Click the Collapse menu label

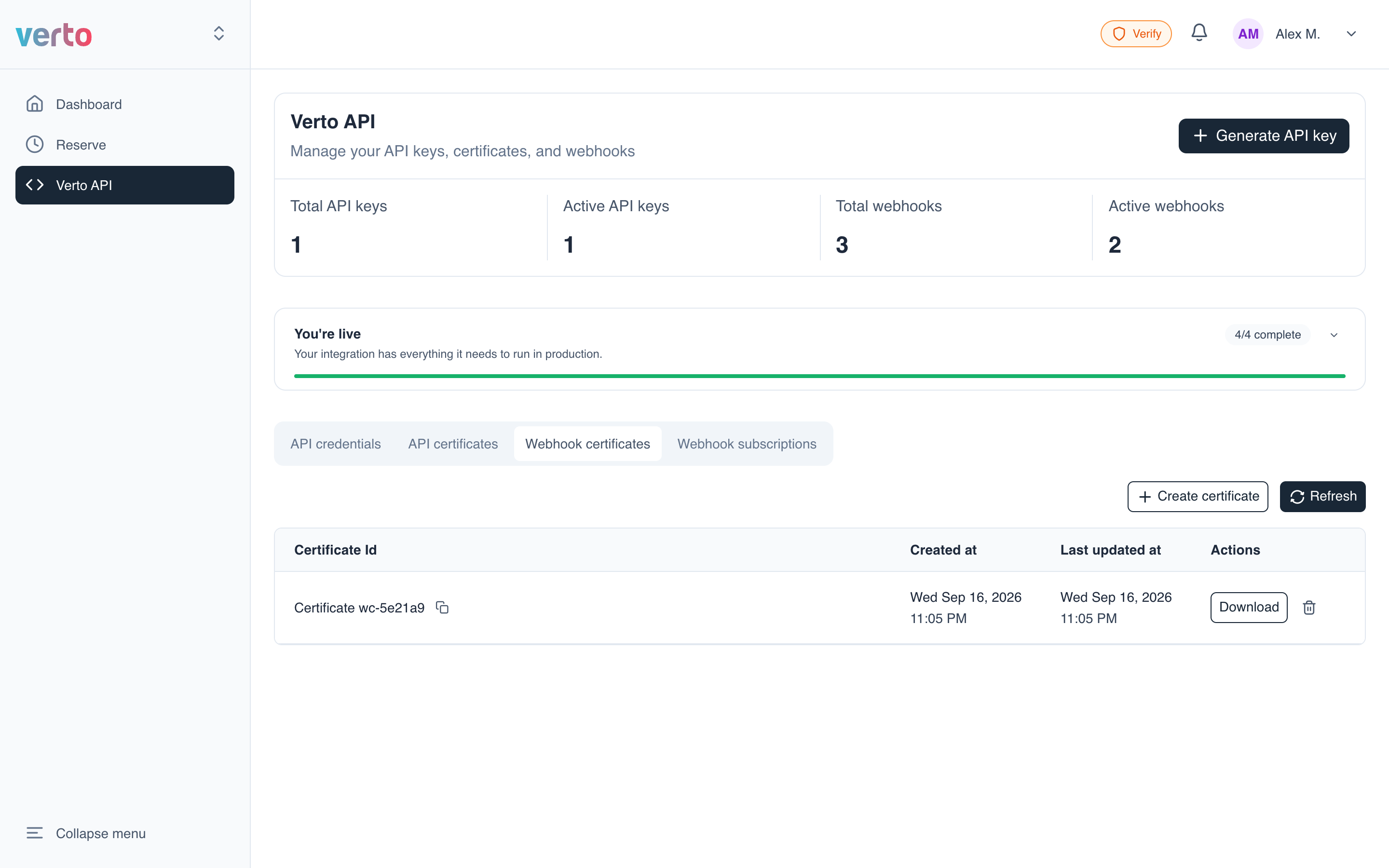click(100, 833)
